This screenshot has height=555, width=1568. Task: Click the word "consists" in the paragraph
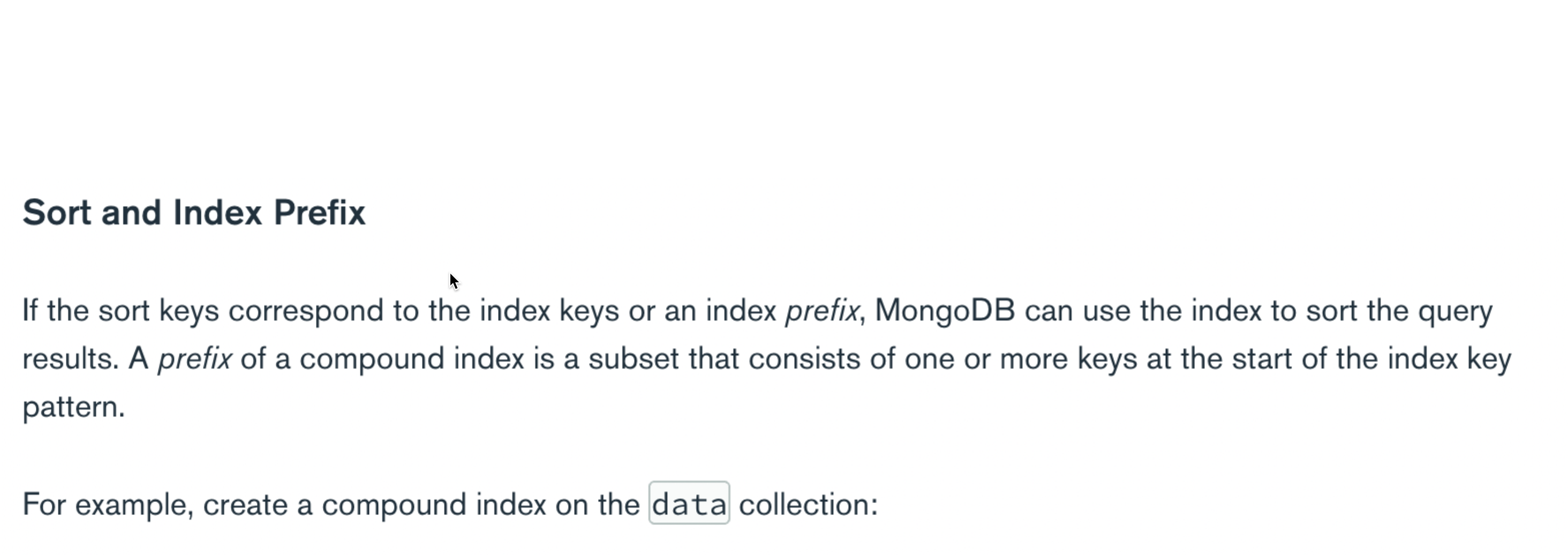pyautogui.click(x=804, y=358)
